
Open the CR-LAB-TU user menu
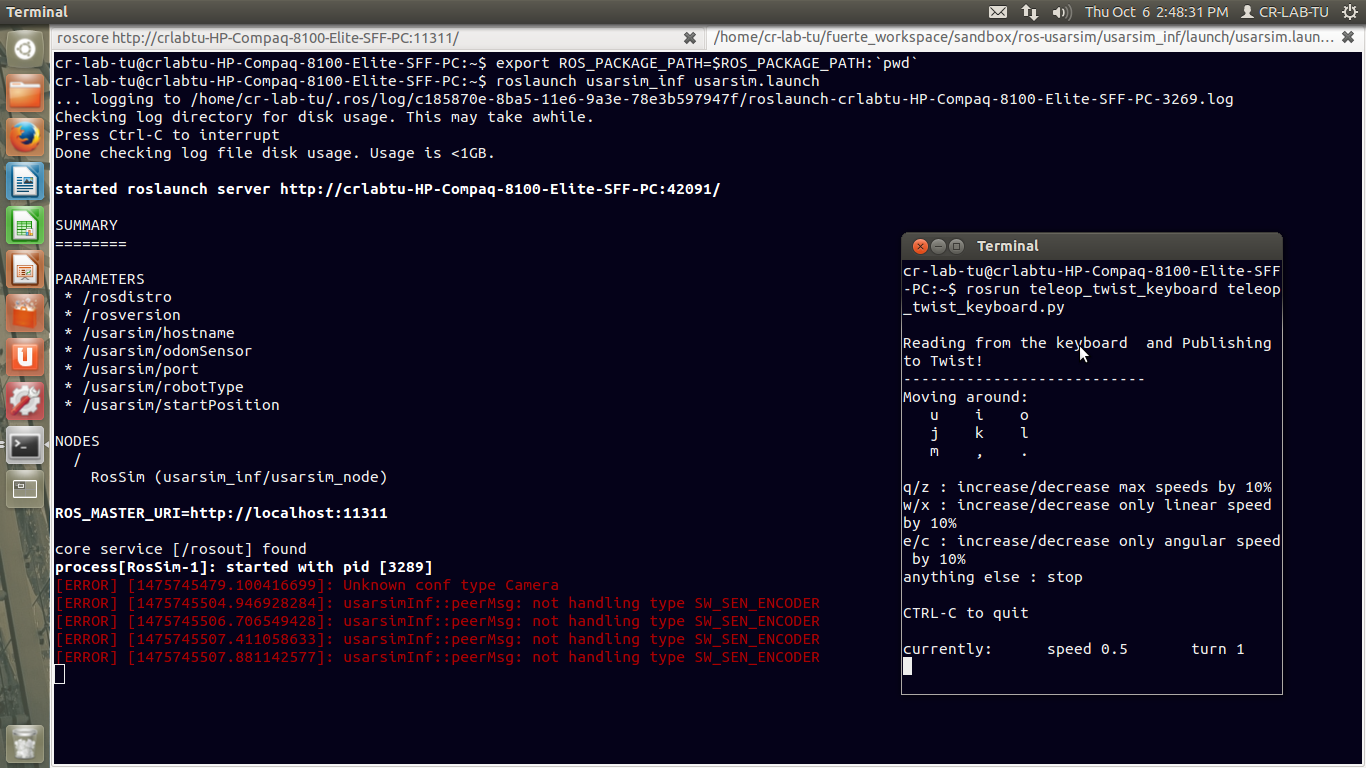1284,12
